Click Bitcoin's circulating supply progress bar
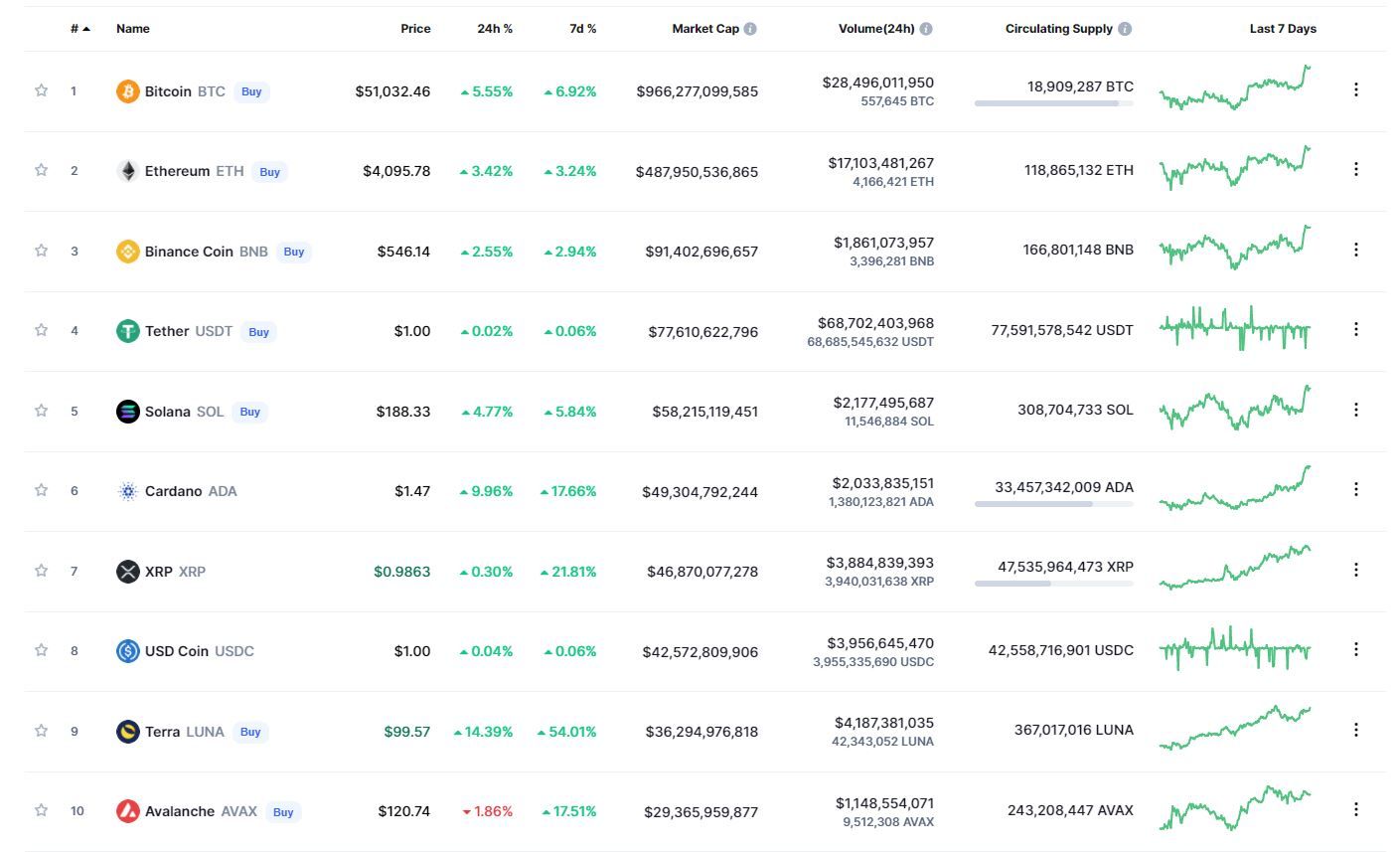Viewport: 1400px width, 852px height. point(1054,103)
